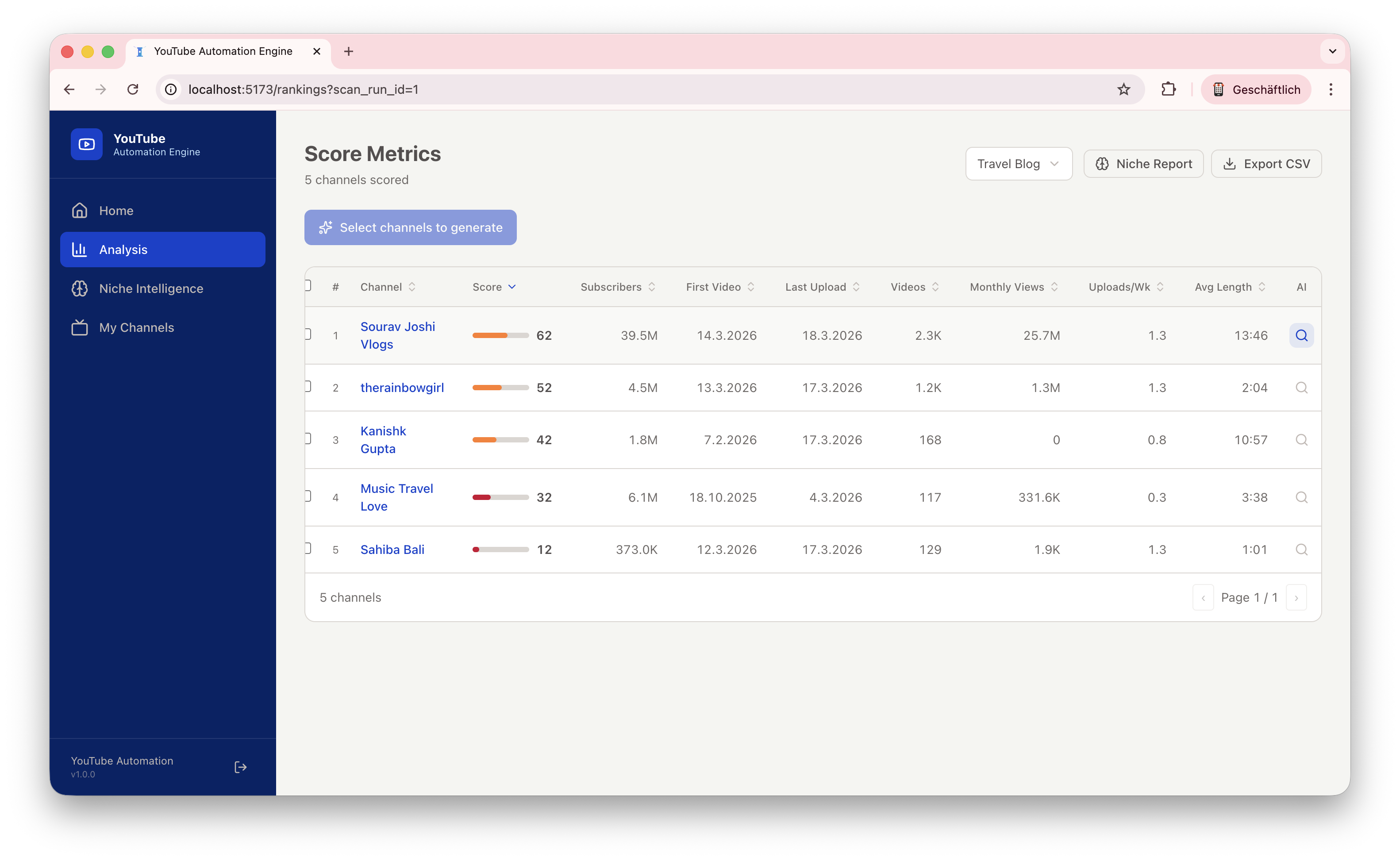The width and height of the screenshot is (1400, 861).
Task: Click the Export CSV button
Action: click(x=1266, y=164)
